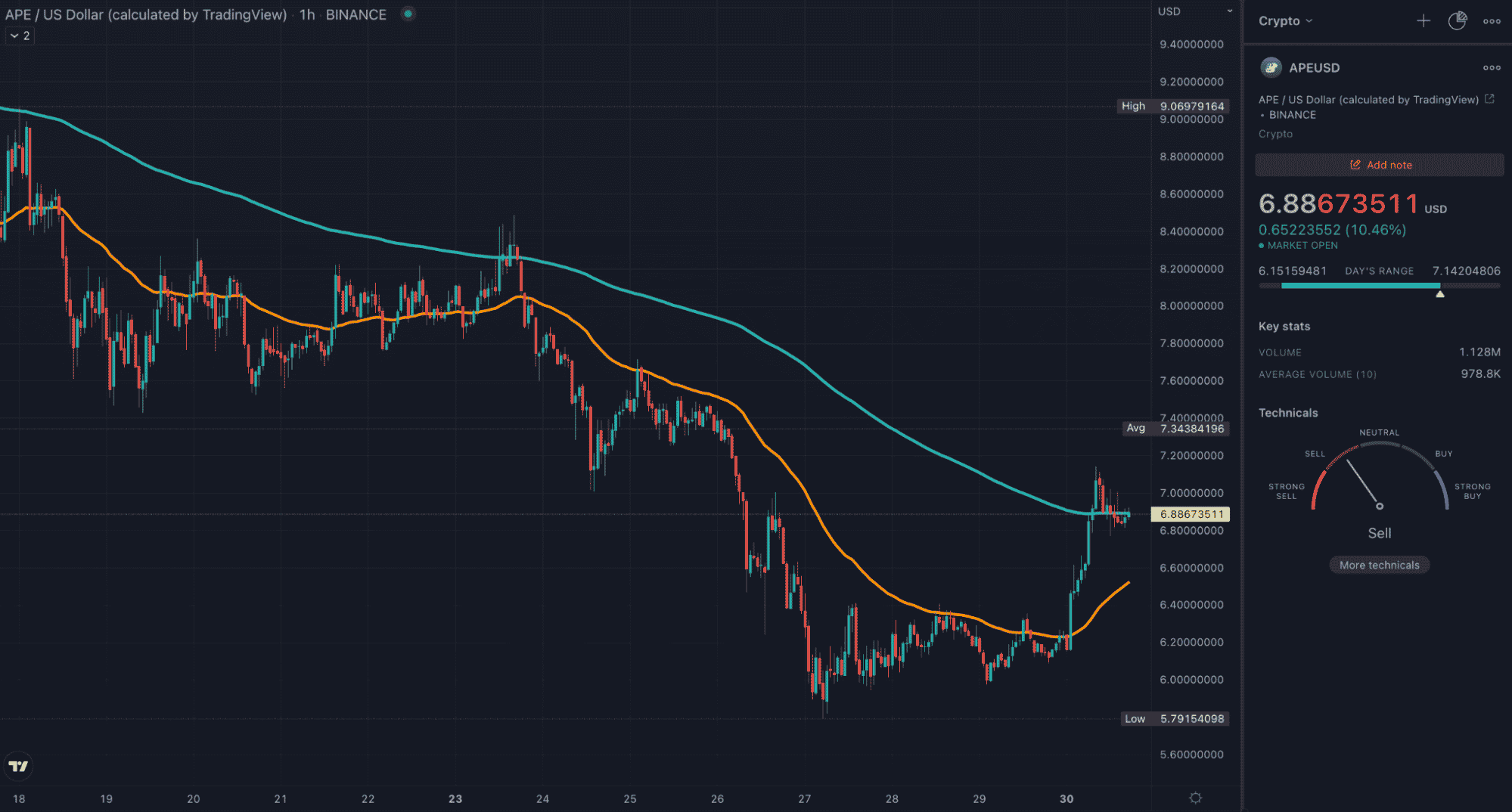Expand the collapsed indicators legend chevron

pyautogui.click(x=20, y=36)
